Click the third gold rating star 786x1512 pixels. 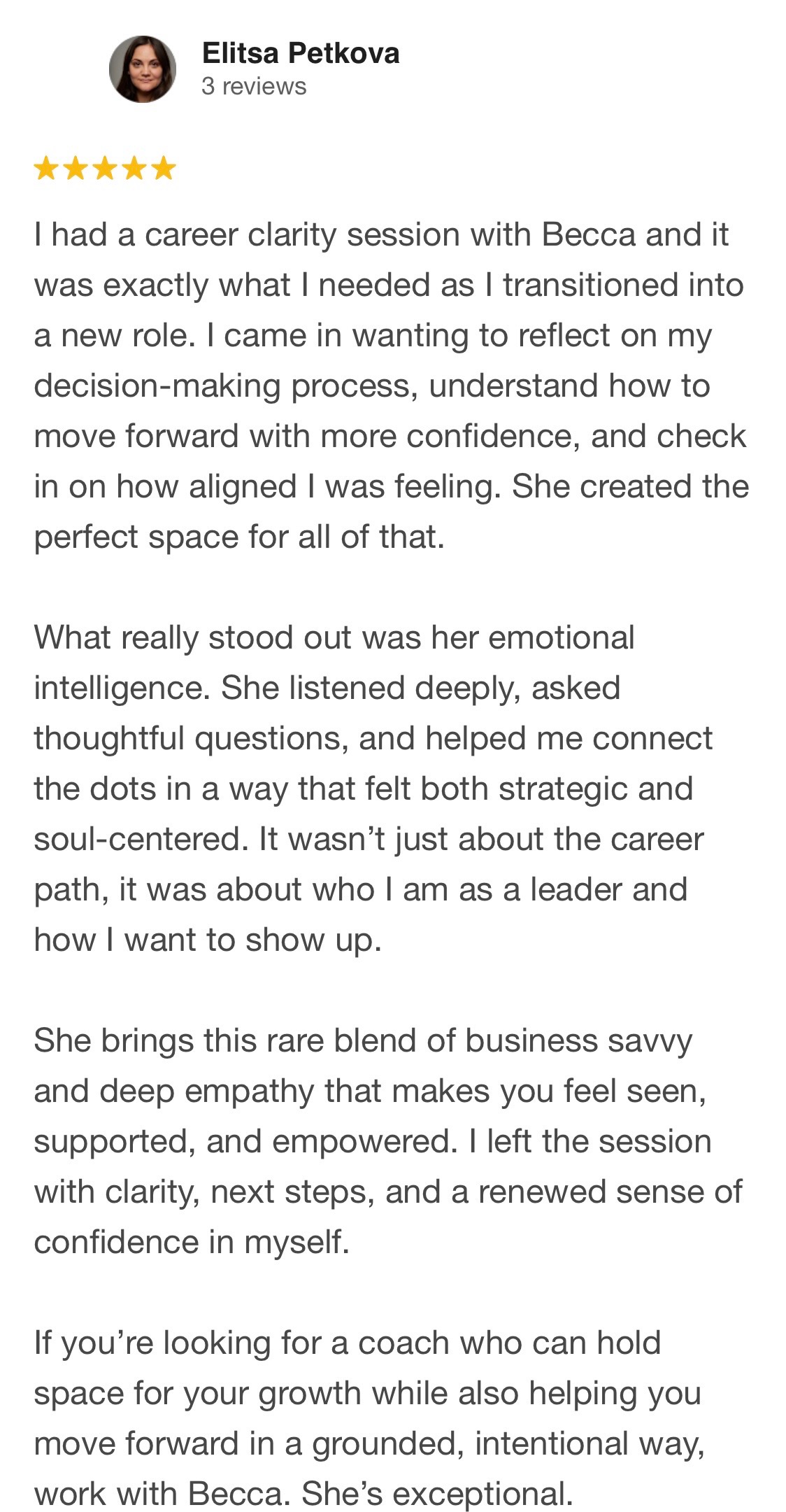coord(104,169)
